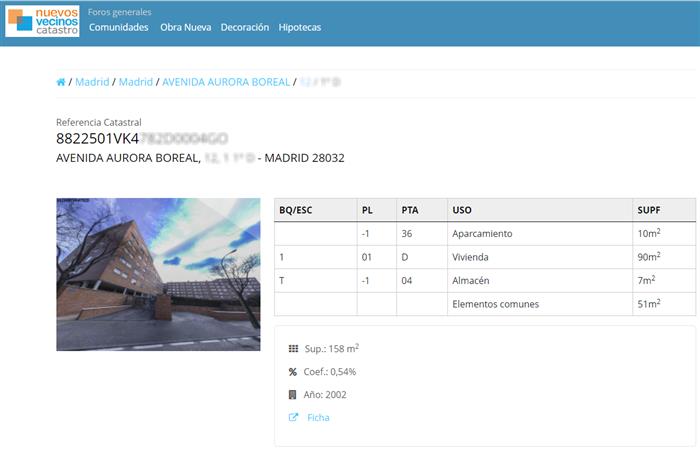Click the Foros generales header text

(120, 12)
